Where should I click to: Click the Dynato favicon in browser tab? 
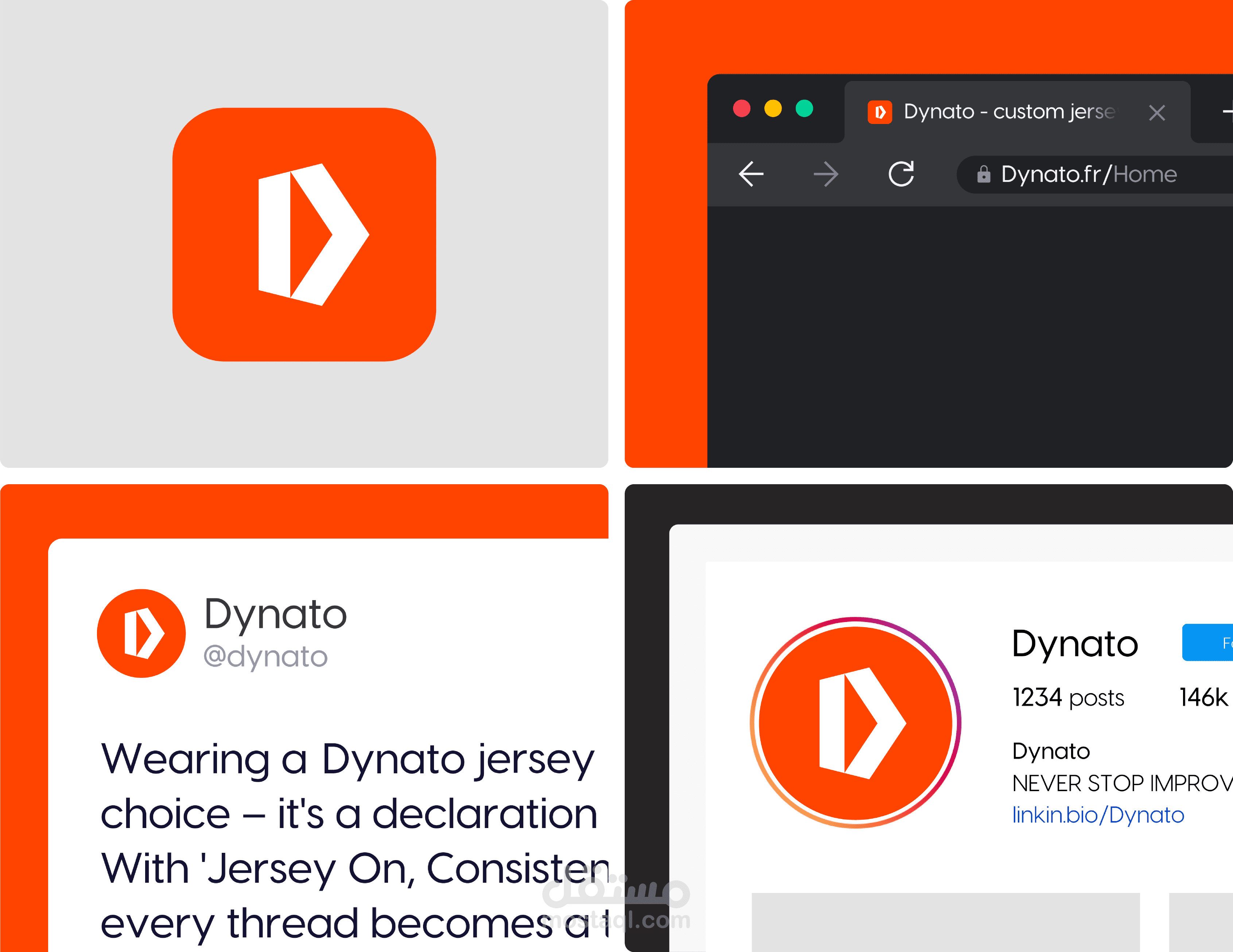pyautogui.click(x=880, y=112)
